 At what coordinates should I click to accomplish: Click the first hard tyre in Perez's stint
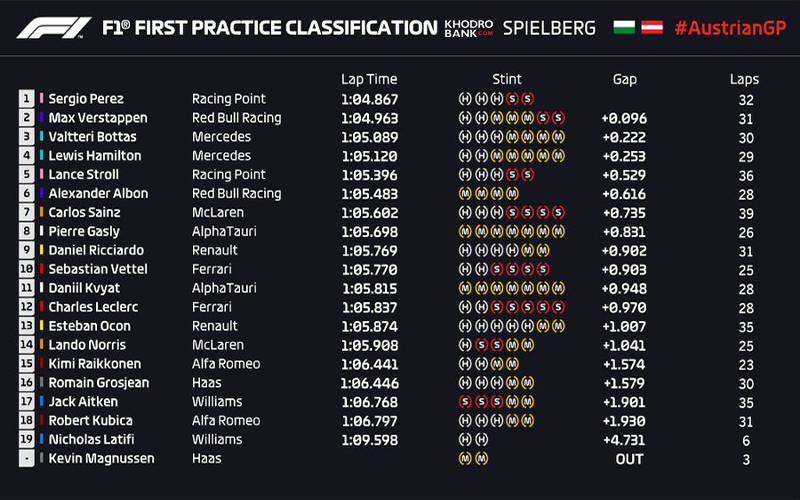pos(464,99)
